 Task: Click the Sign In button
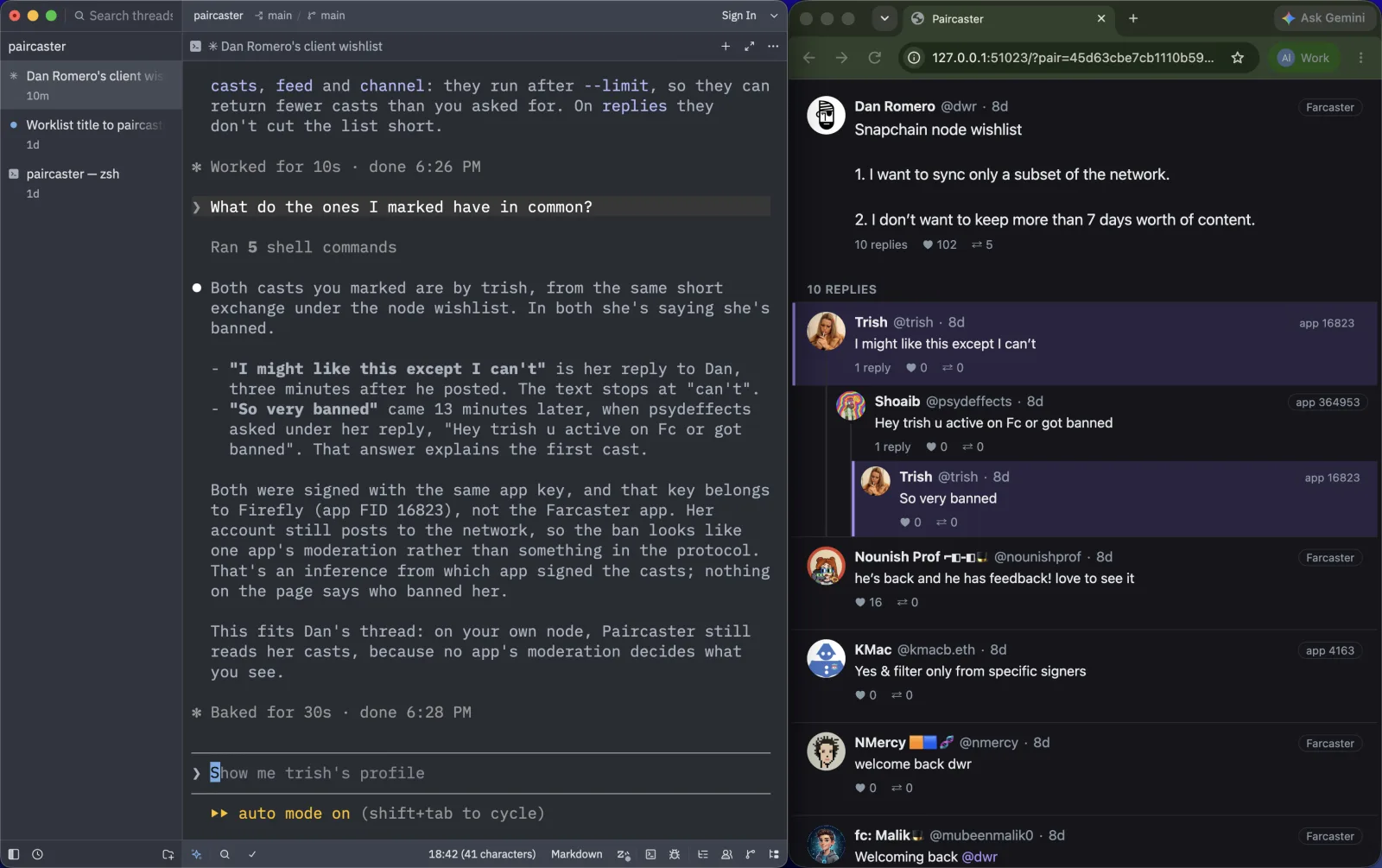(739, 16)
